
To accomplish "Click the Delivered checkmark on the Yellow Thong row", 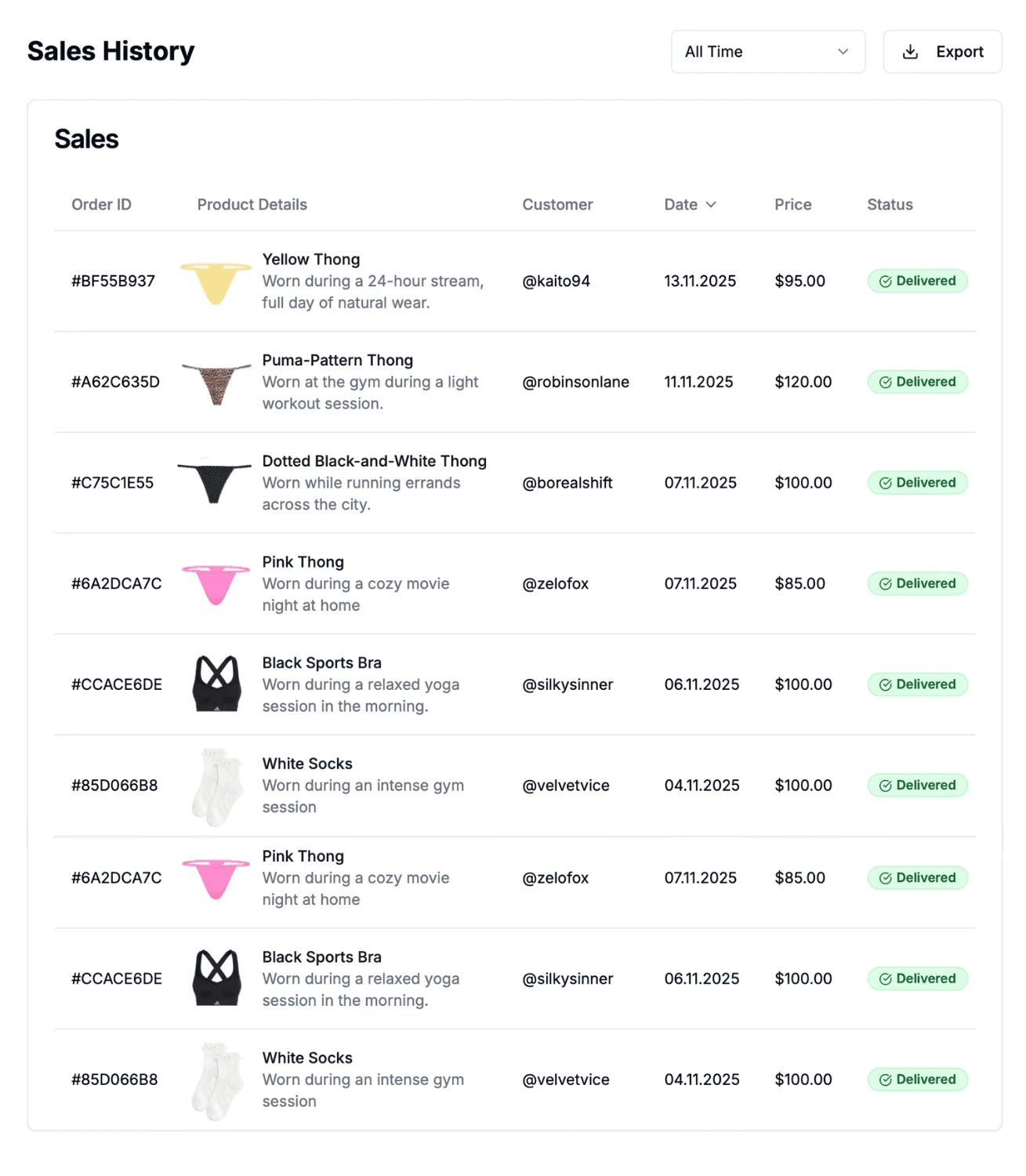I will 886,281.
